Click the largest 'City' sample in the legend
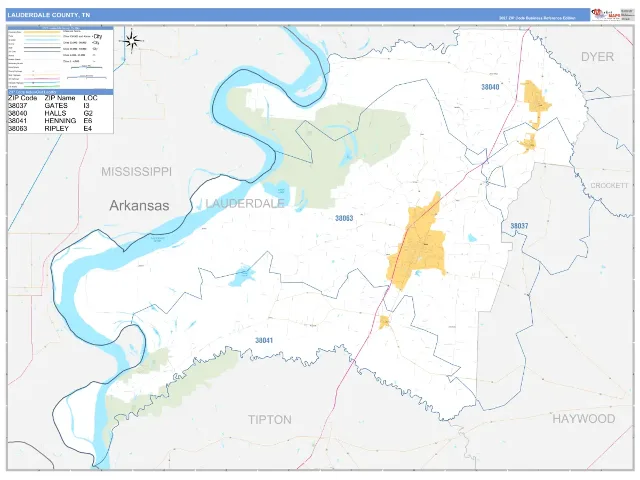This screenshot has width=640, height=480. [x=98, y=36]
